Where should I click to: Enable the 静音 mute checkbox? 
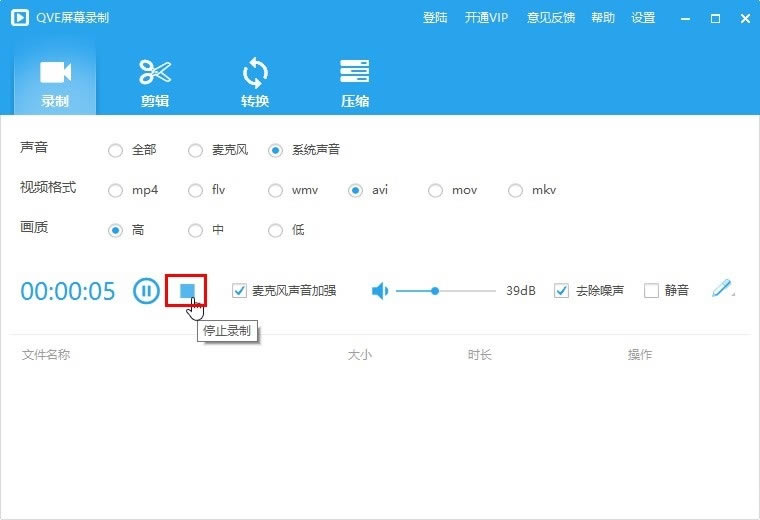click(651, 290)
